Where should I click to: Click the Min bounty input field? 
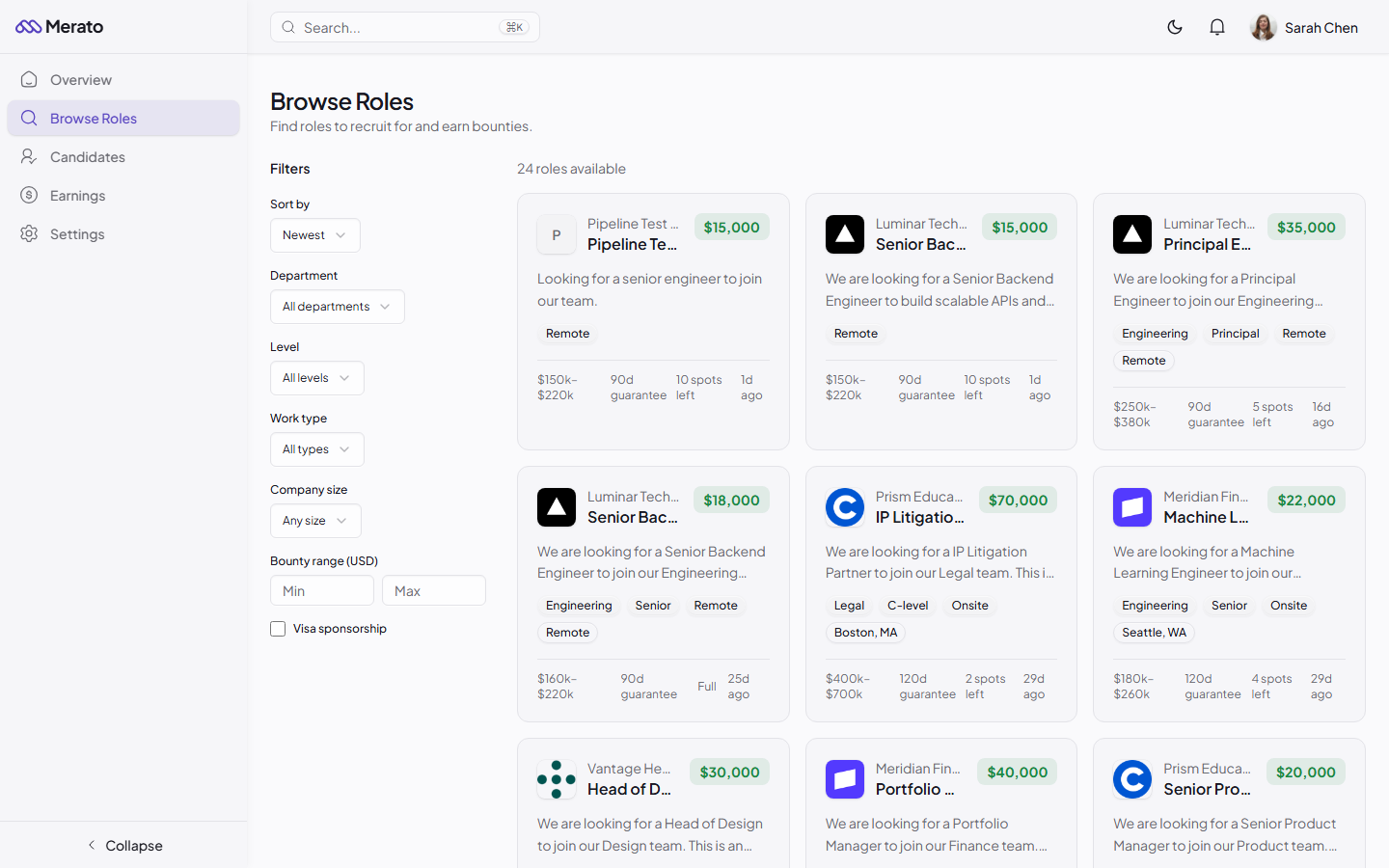322,590
